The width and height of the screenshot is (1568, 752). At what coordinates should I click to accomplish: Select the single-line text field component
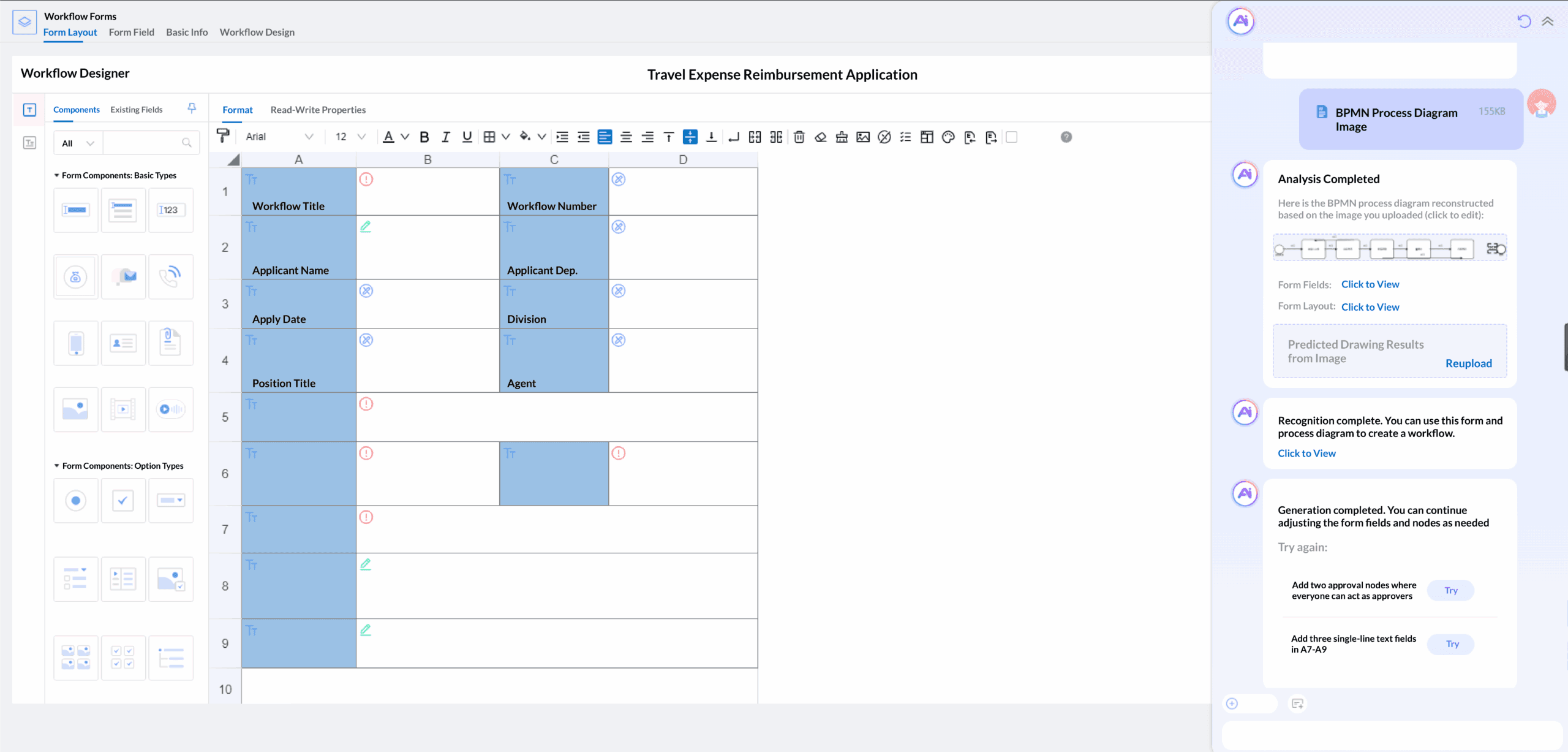click(76, 210)
